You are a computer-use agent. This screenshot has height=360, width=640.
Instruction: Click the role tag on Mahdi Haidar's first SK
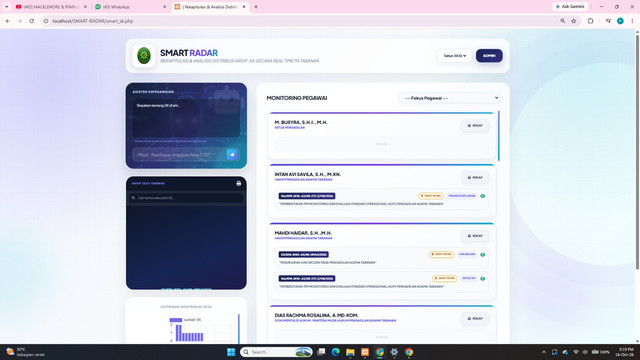[467, 254]
